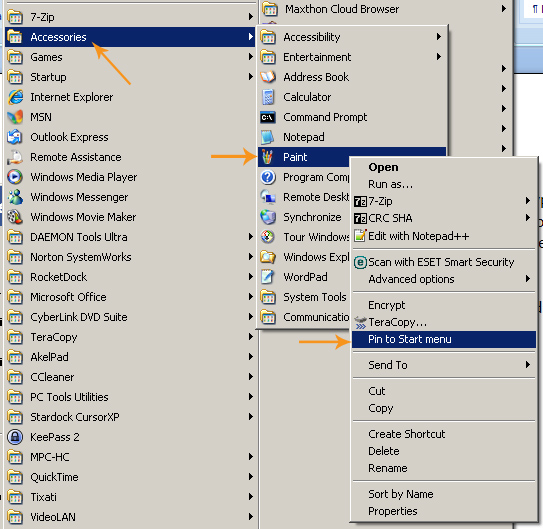The image size is (543, 529).
Task: Expand the Send To submenu arrow
Action: (527, 365)
